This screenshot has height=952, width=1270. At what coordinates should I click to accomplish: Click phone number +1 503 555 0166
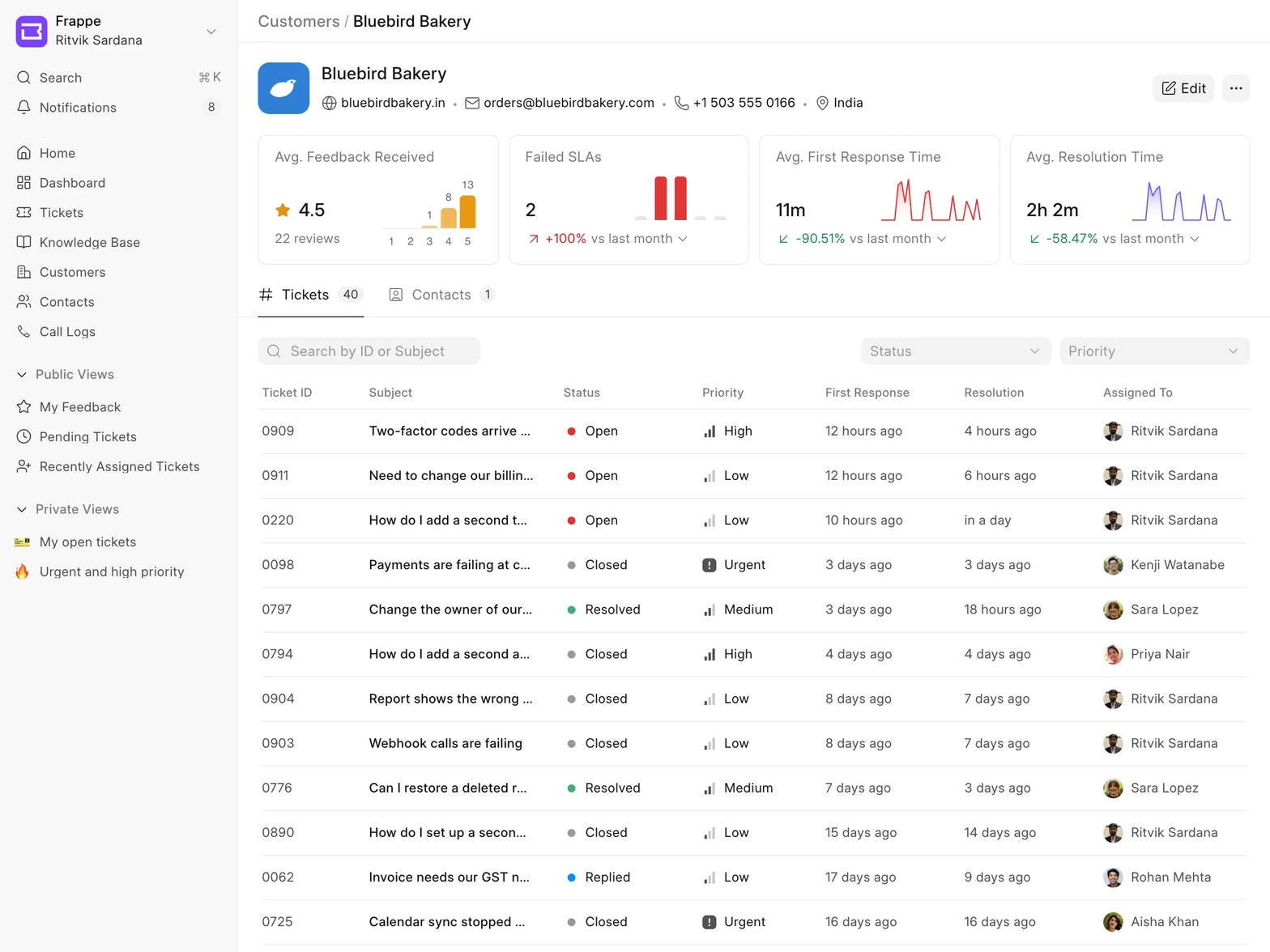[x=744, y=103]
